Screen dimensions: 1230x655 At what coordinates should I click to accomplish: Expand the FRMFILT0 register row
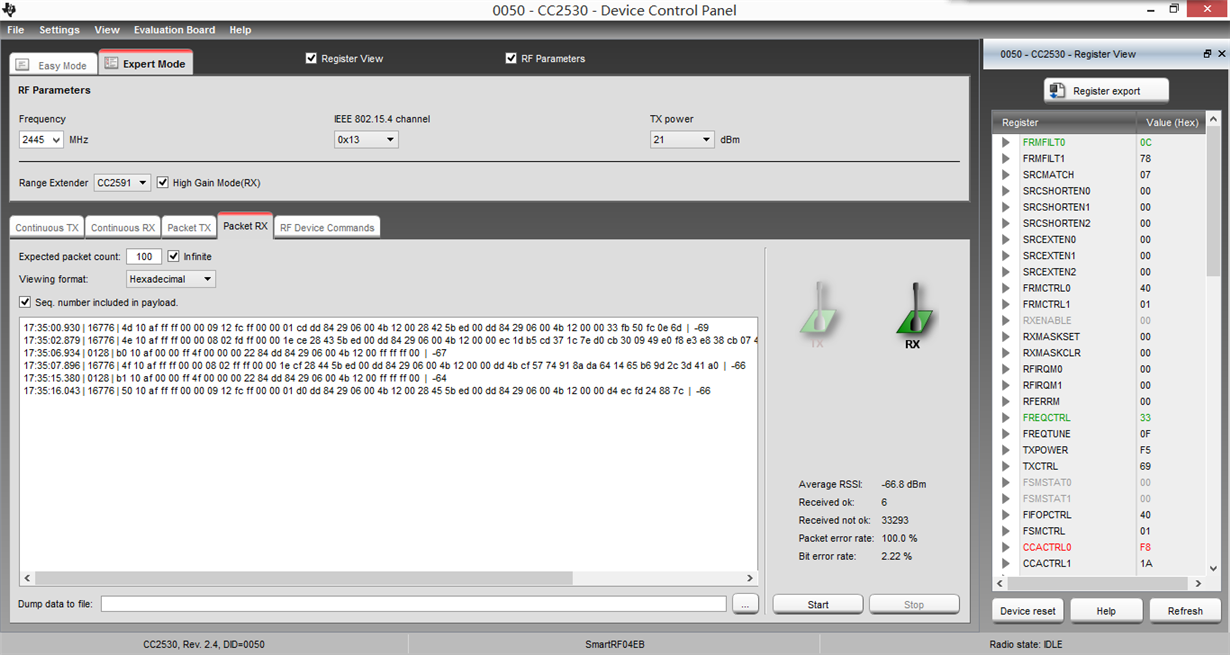[1006, 142]
